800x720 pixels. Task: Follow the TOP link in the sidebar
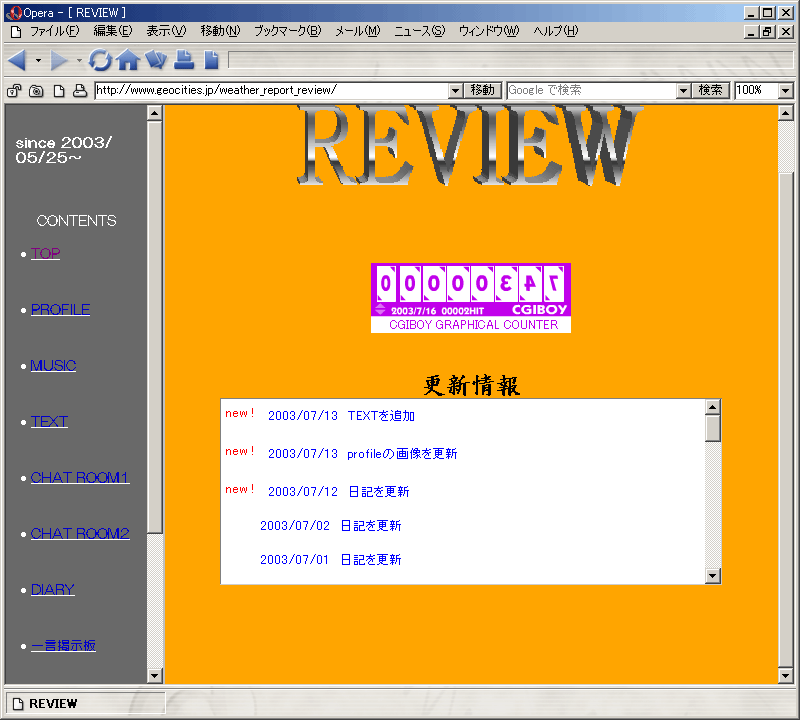coord(45,254)
